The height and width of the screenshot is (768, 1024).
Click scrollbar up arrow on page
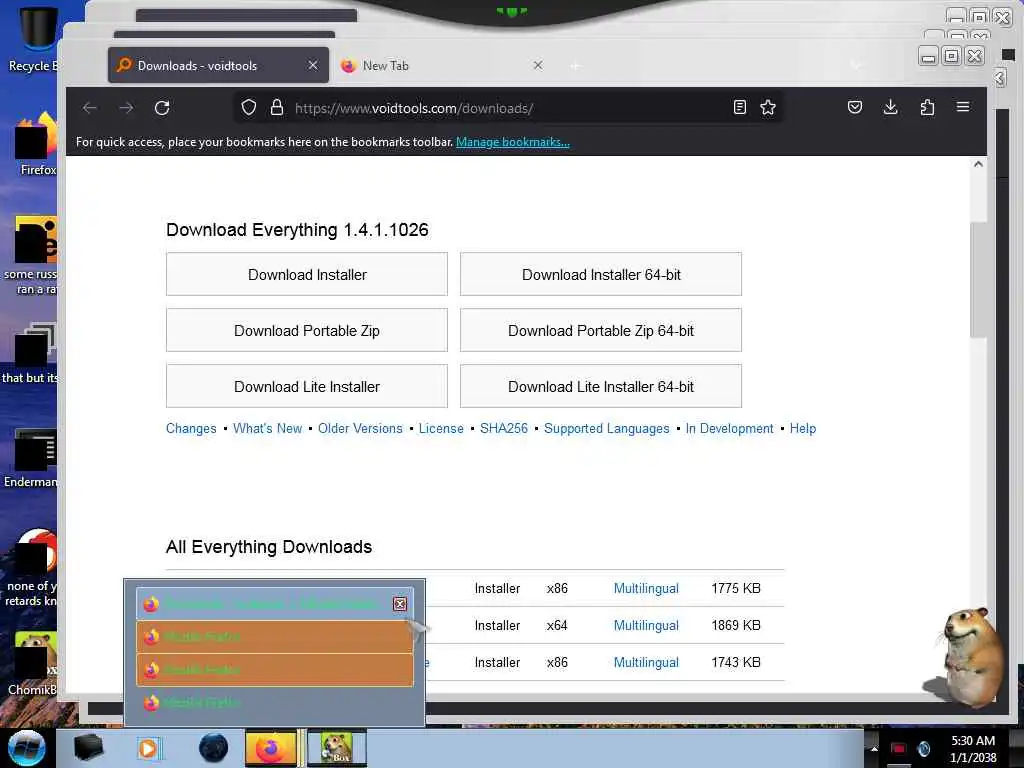[x=978, y=165]
